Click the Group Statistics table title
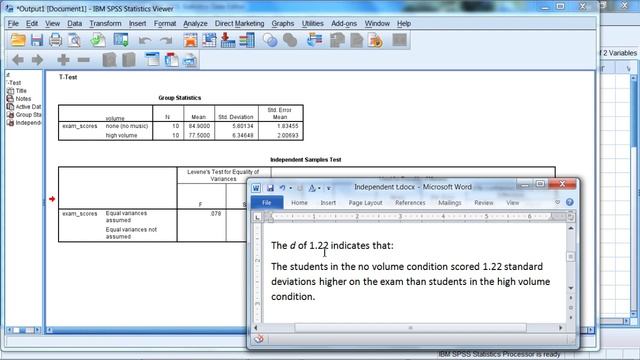The image size is (640, 360). (180, 98)
